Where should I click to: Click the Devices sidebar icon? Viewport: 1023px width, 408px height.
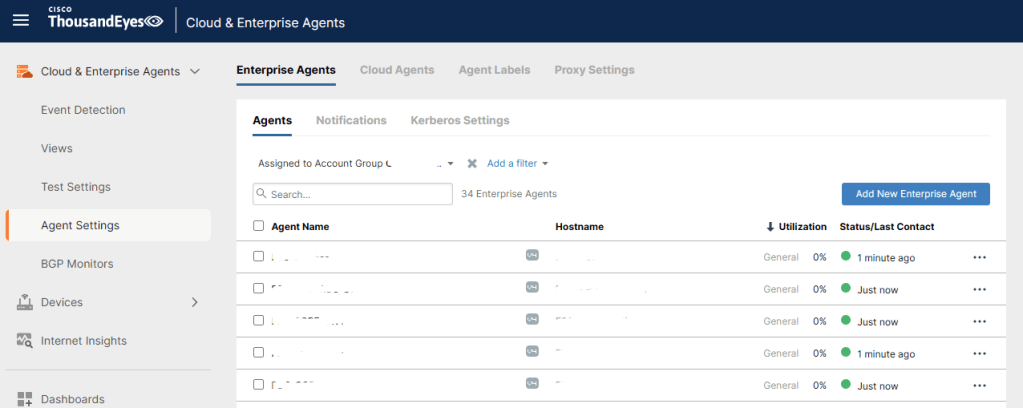[25, 302]
